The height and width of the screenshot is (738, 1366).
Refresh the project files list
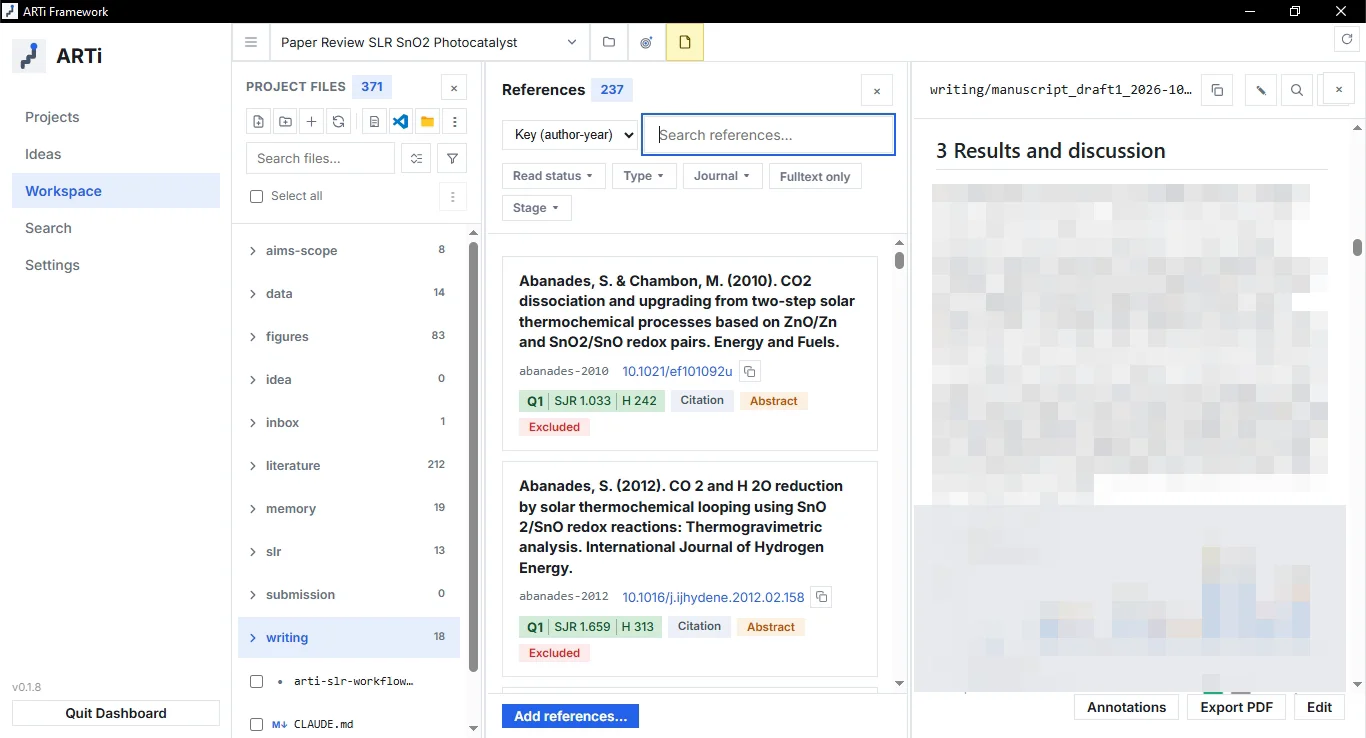click(x=339, y=121)
